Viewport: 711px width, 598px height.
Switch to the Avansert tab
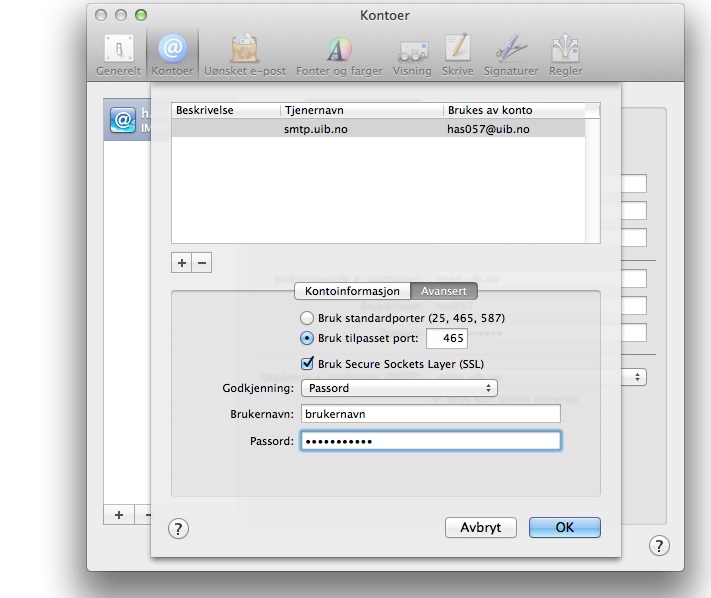(445, 291)
